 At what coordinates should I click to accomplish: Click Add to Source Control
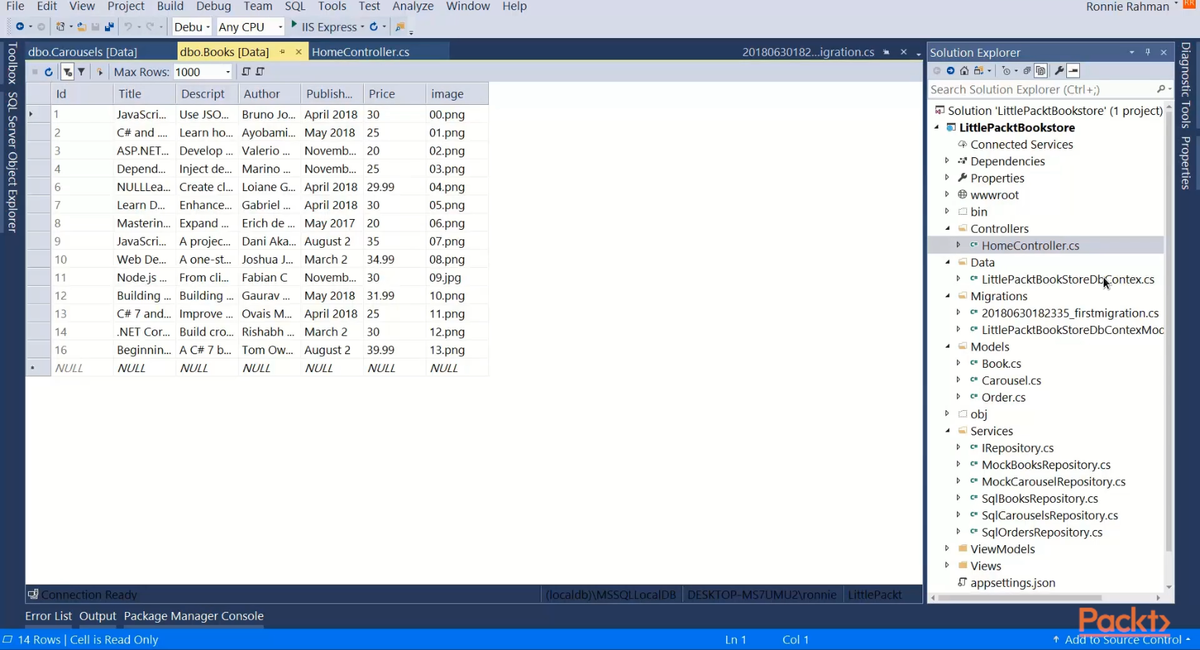pyautogui.click(x=1122, y=639)
